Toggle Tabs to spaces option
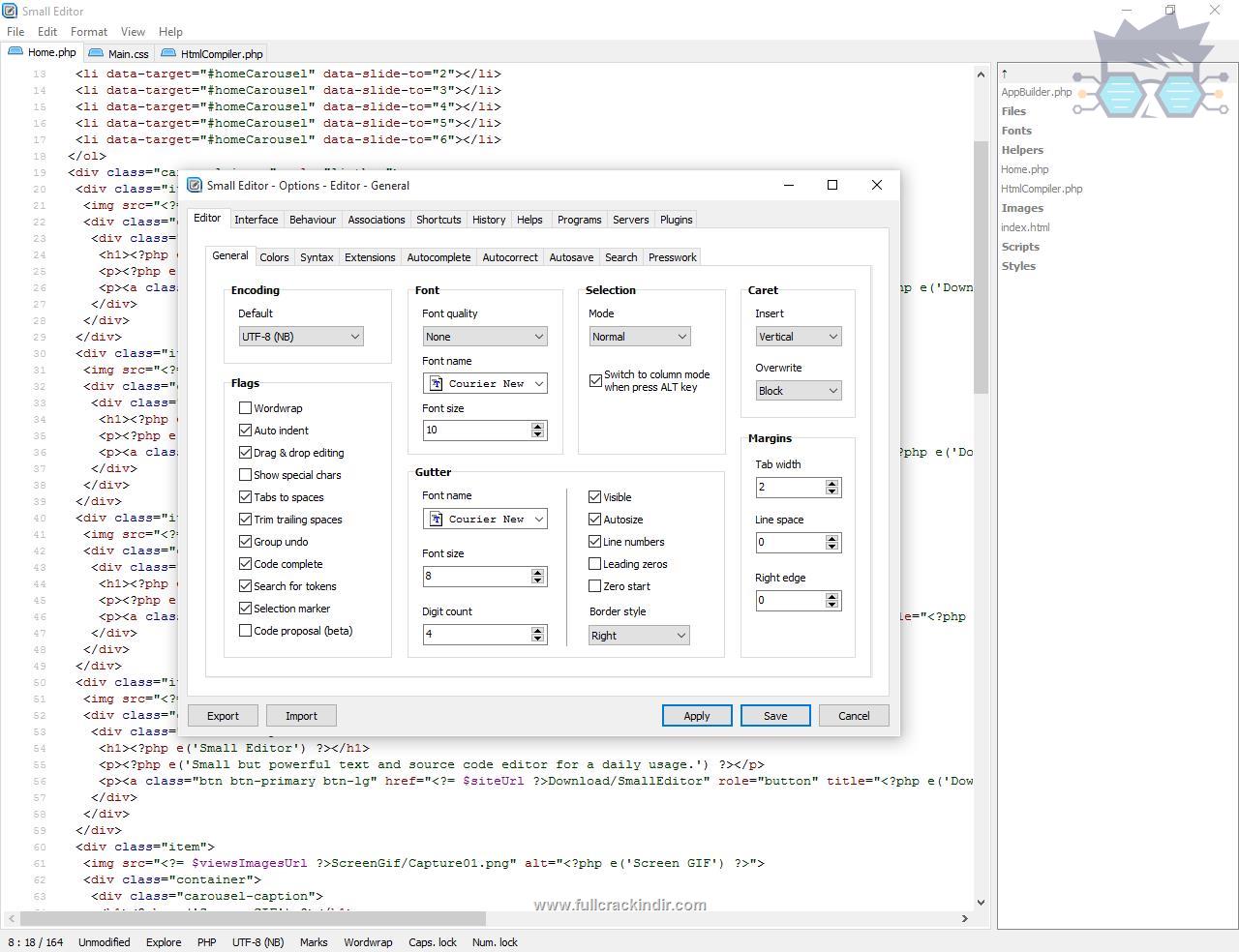The height and width of the screenshot is (952, 1239). pos(245,497)
